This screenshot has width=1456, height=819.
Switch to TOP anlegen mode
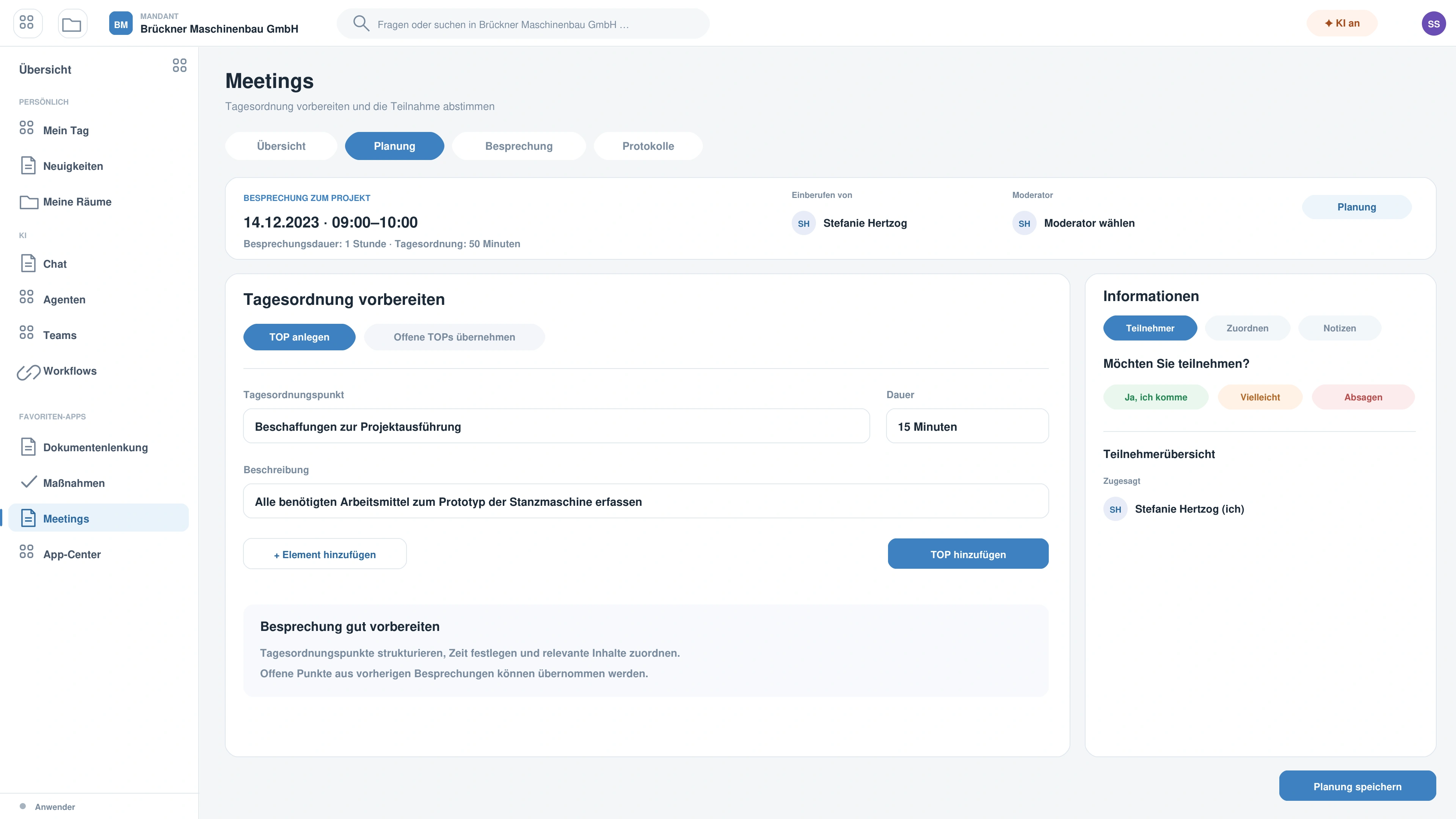299,337
